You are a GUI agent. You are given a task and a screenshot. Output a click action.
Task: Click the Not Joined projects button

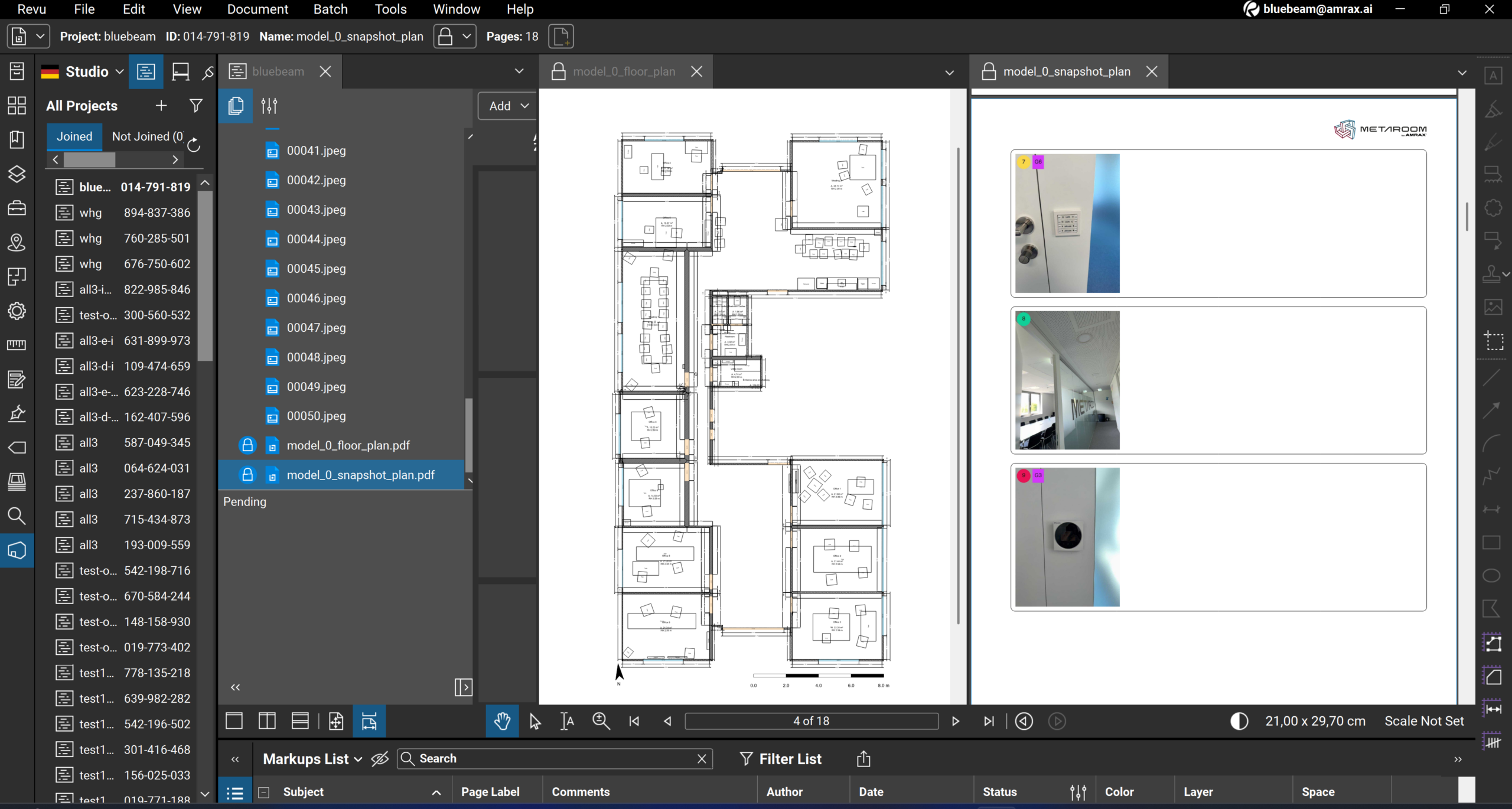point(148,136)
